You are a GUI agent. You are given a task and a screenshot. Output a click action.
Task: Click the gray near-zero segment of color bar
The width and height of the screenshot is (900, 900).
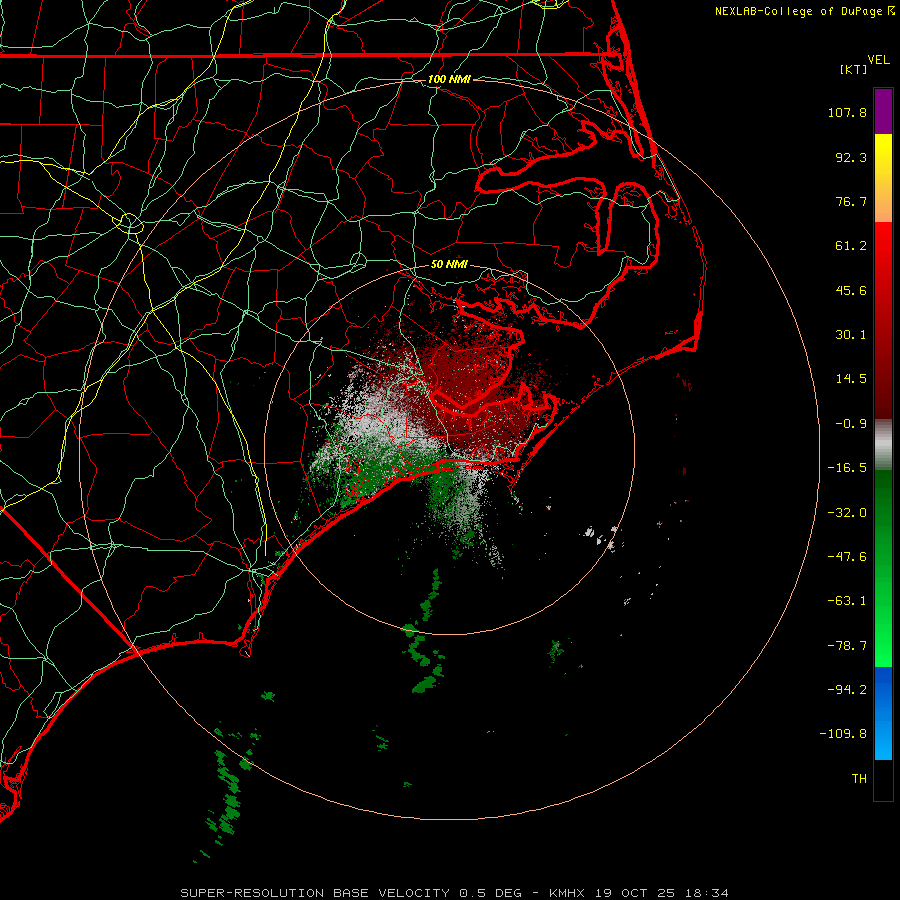883,445
